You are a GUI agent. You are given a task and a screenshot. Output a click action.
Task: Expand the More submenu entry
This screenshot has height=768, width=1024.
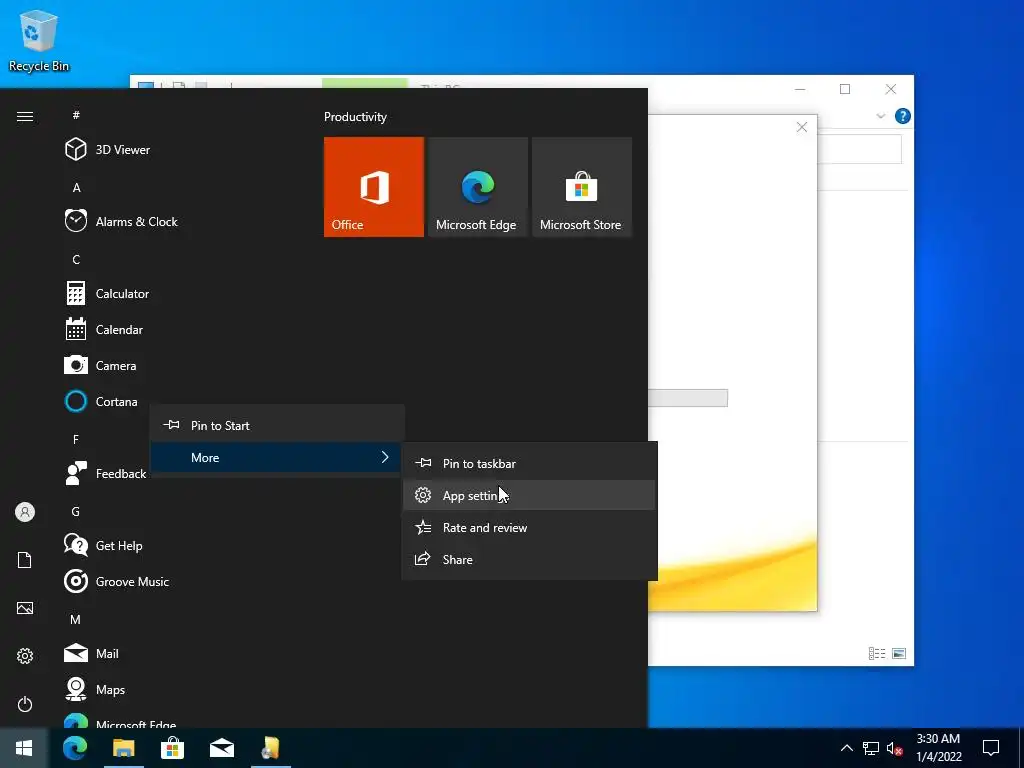pyautogui.click(x=278, y=457)
